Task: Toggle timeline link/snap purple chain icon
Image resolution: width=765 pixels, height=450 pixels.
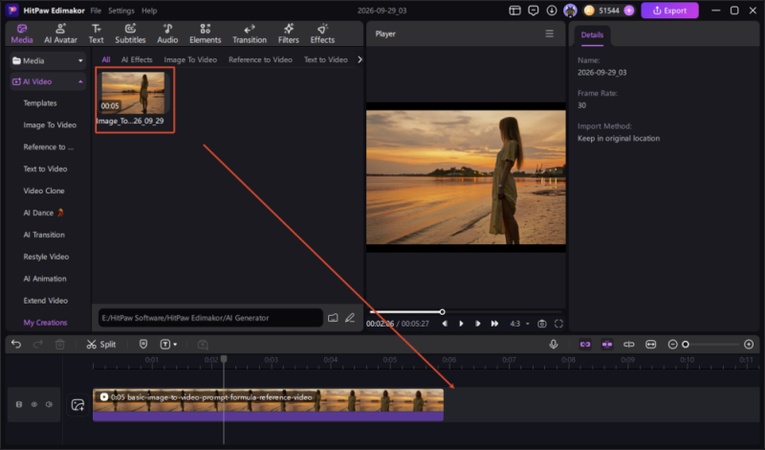Action: tap(585, 344)
